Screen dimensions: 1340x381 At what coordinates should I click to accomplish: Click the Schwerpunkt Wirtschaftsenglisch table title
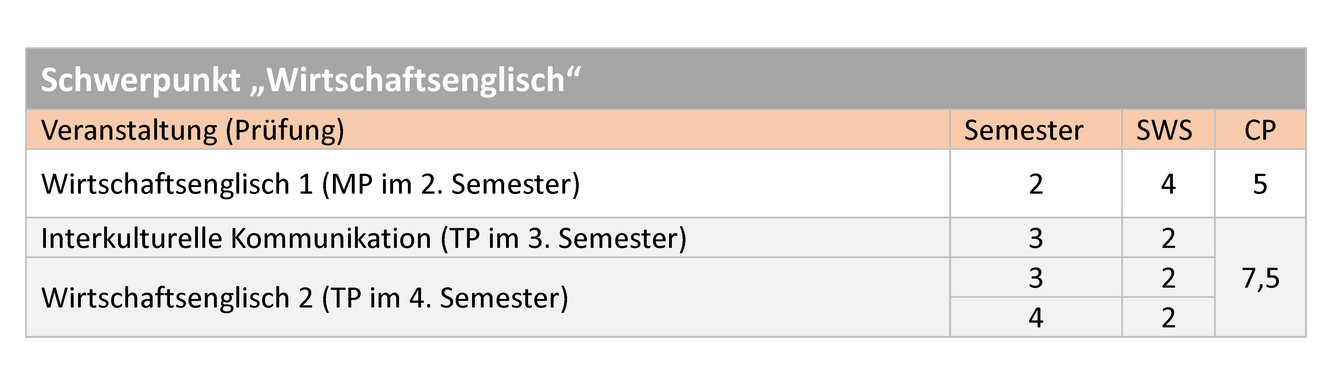coord(311,80)
